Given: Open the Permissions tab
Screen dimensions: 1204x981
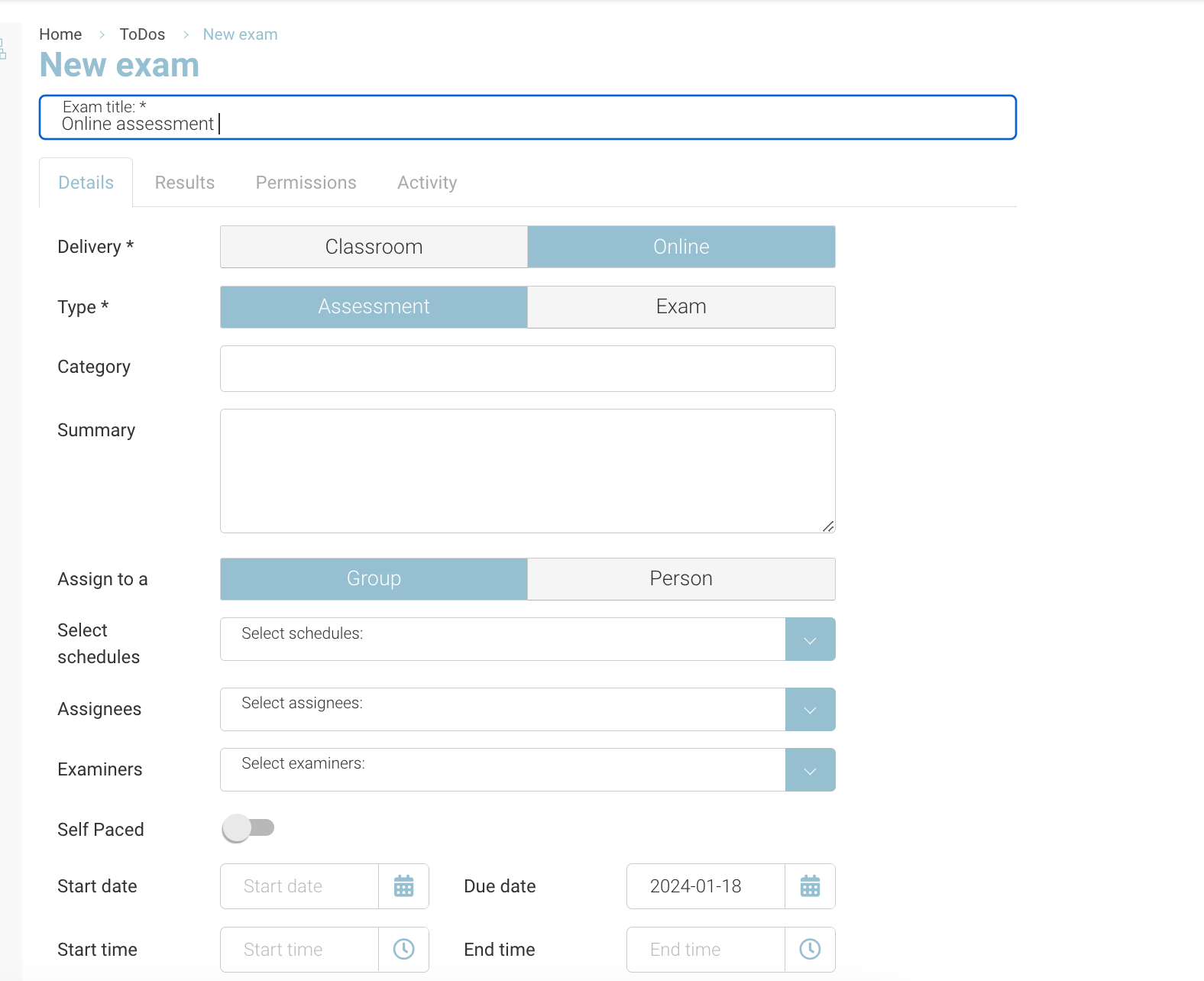Looking at the screenshot, I should [x=306, y=183].
